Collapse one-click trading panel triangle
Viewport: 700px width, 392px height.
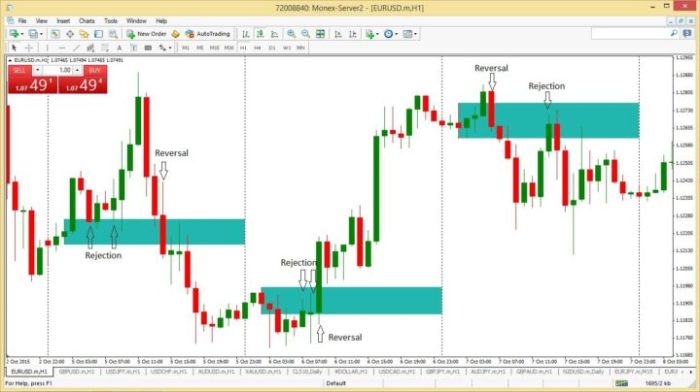(10, 60)
